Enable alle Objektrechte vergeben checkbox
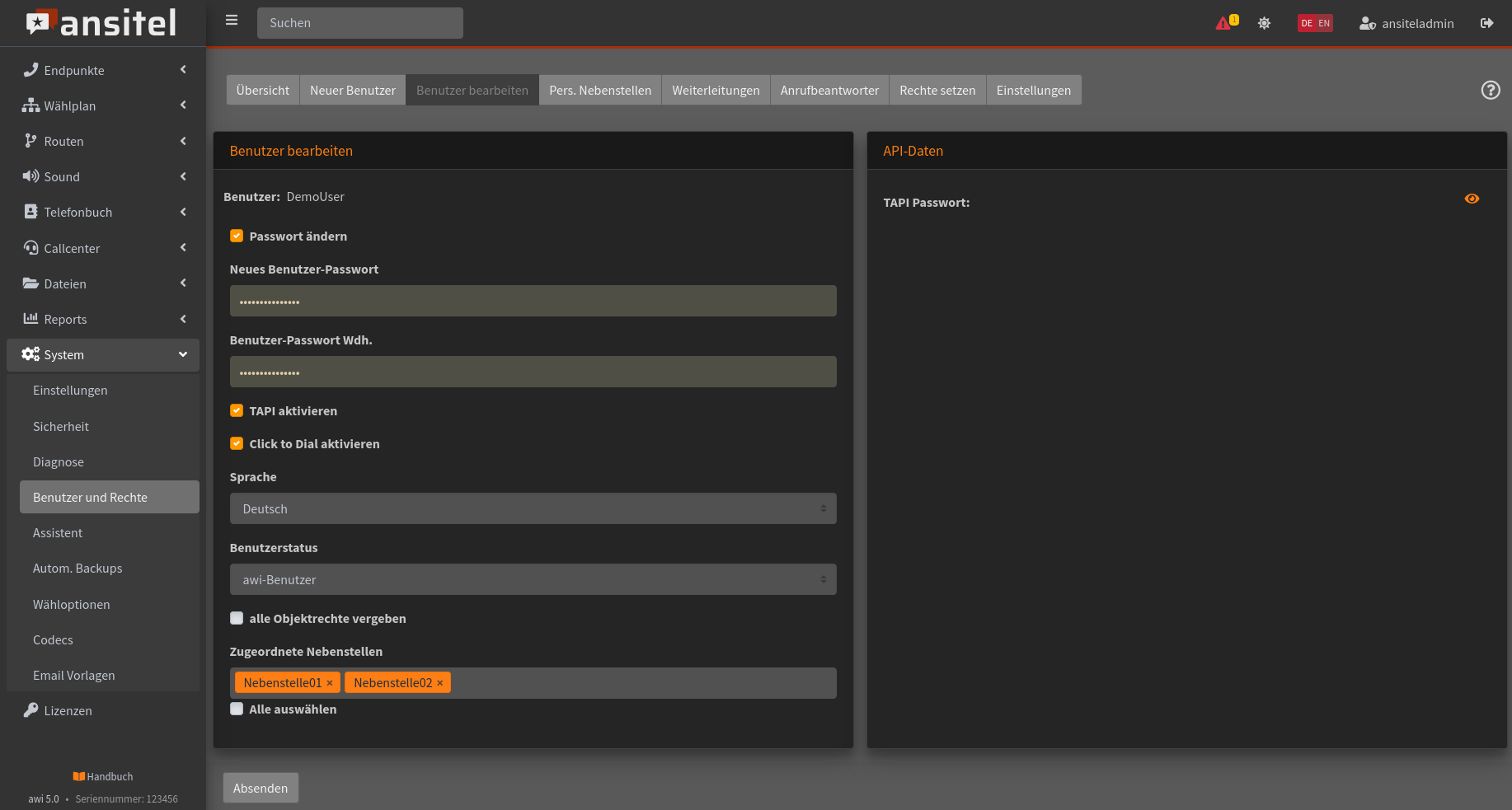This screenshot has width=1512, height=810. 237,619
